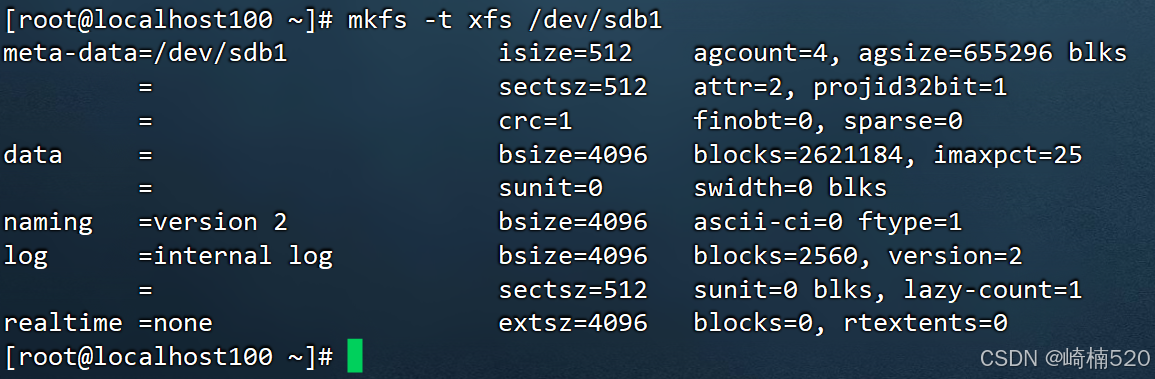The height and width of the screenshot is (379, 1155).
Task: Click the ascii-ci=0 ftype=1 text
Action: tap(829, 222)
